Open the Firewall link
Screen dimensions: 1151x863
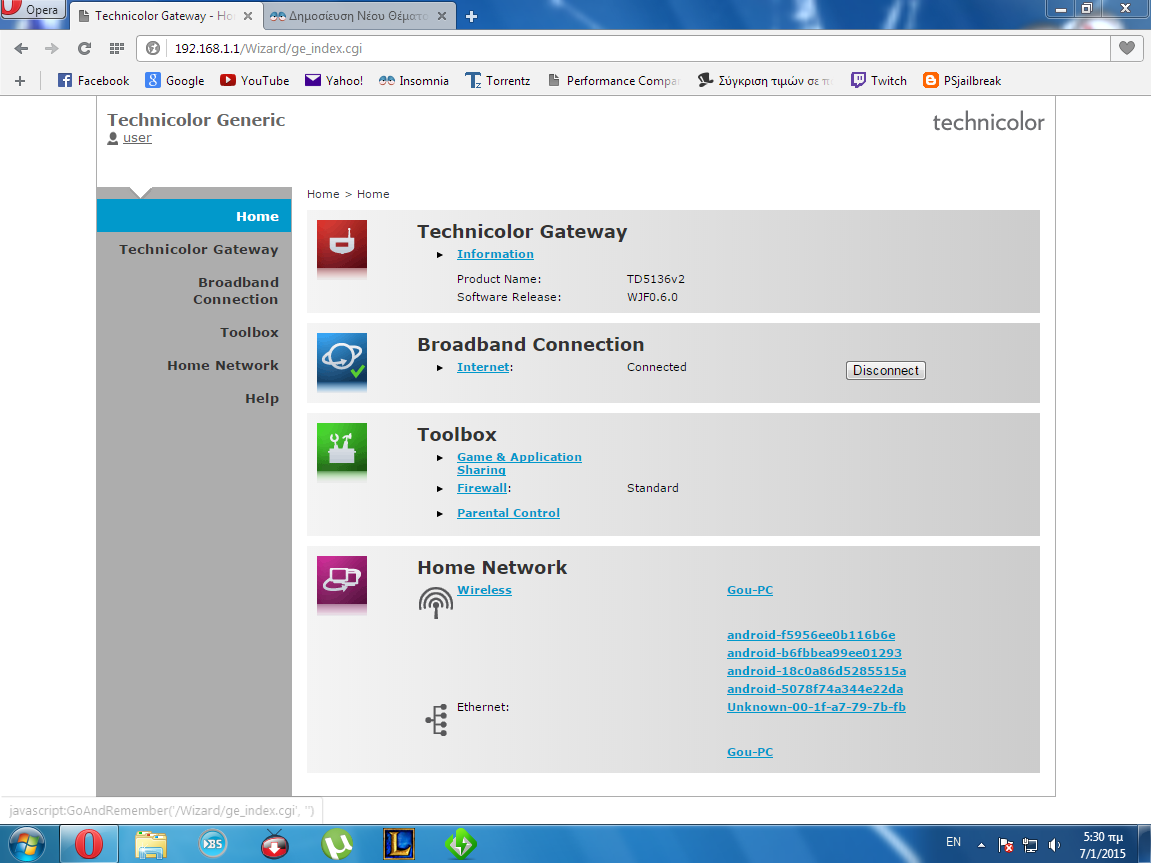(x=482, y=488)
